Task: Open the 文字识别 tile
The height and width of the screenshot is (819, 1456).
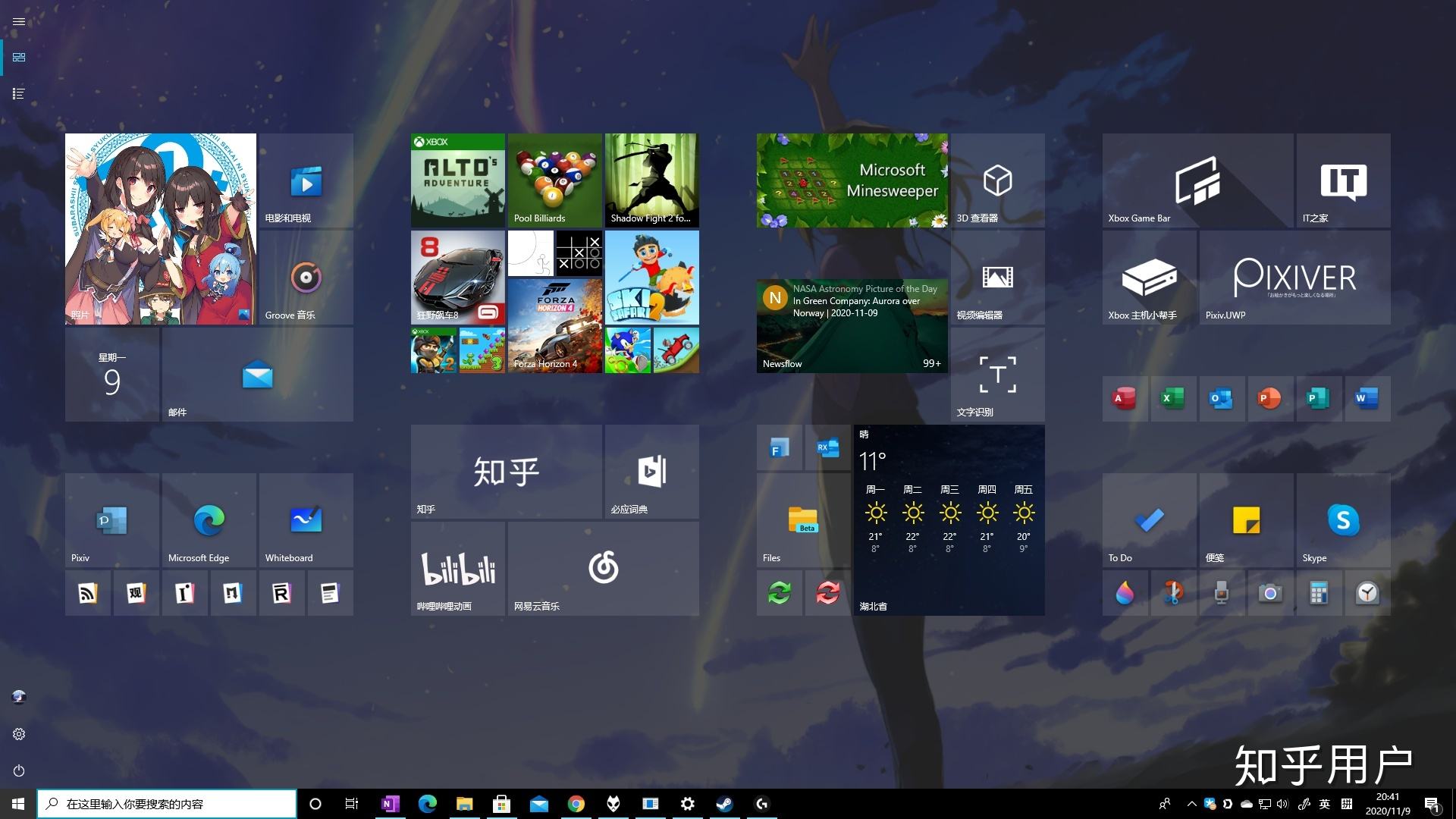Action: [997, 375]
